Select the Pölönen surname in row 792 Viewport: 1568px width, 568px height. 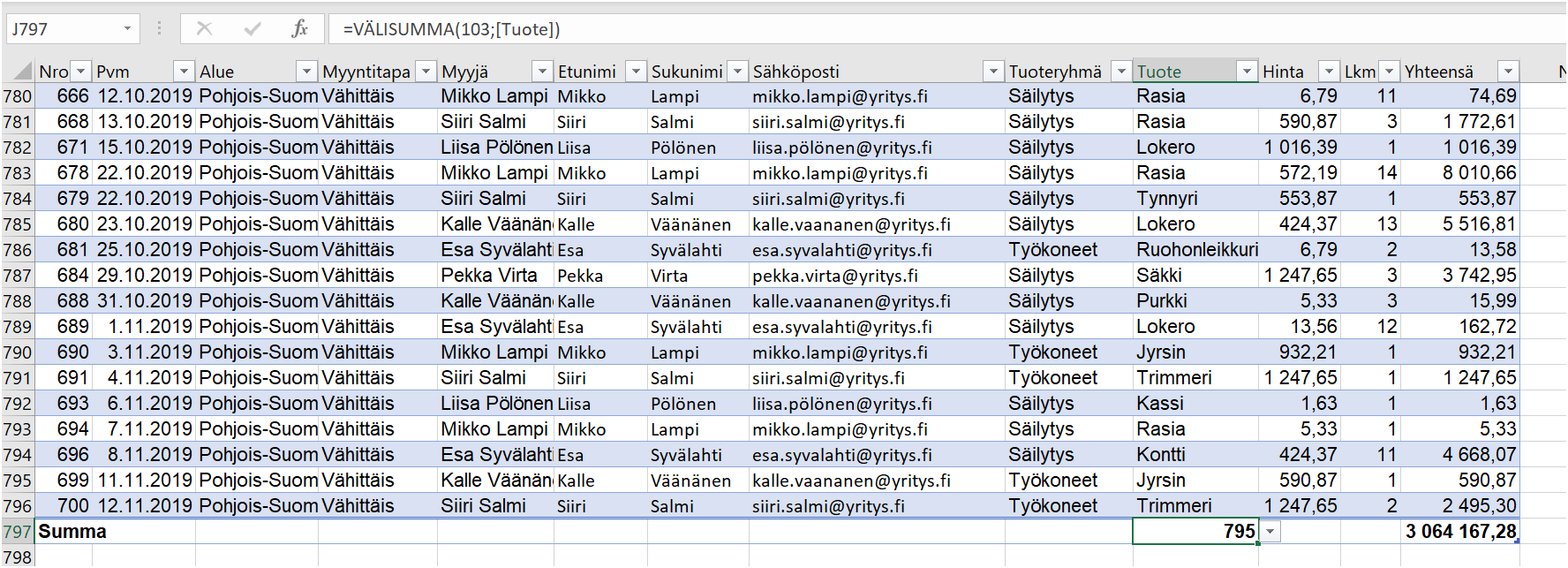[697, 404]
